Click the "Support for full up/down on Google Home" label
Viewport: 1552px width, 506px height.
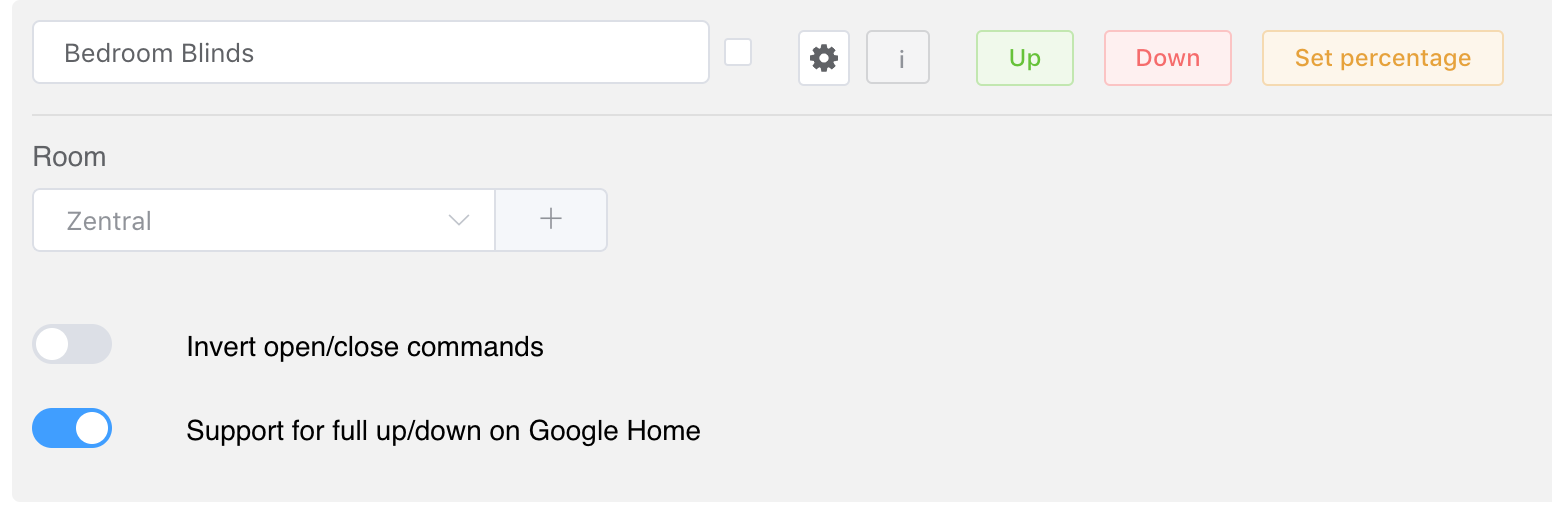point(443,431)
